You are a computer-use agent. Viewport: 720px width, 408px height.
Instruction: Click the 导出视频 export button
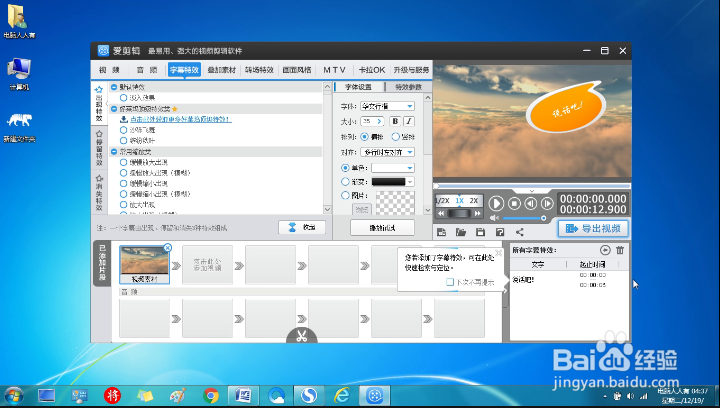coord(593,229)
